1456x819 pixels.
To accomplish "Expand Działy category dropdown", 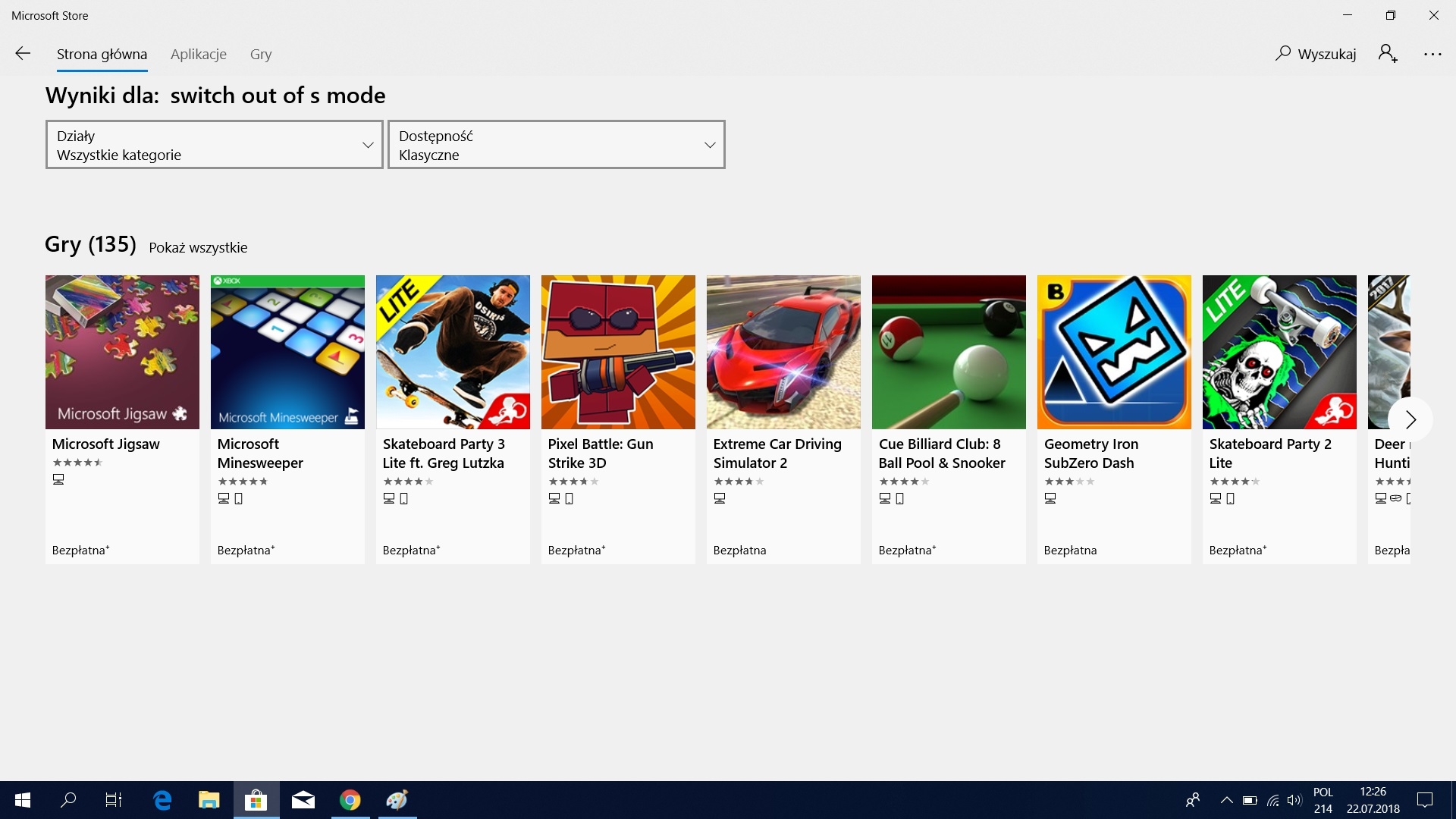I will [x=215, y=145].
